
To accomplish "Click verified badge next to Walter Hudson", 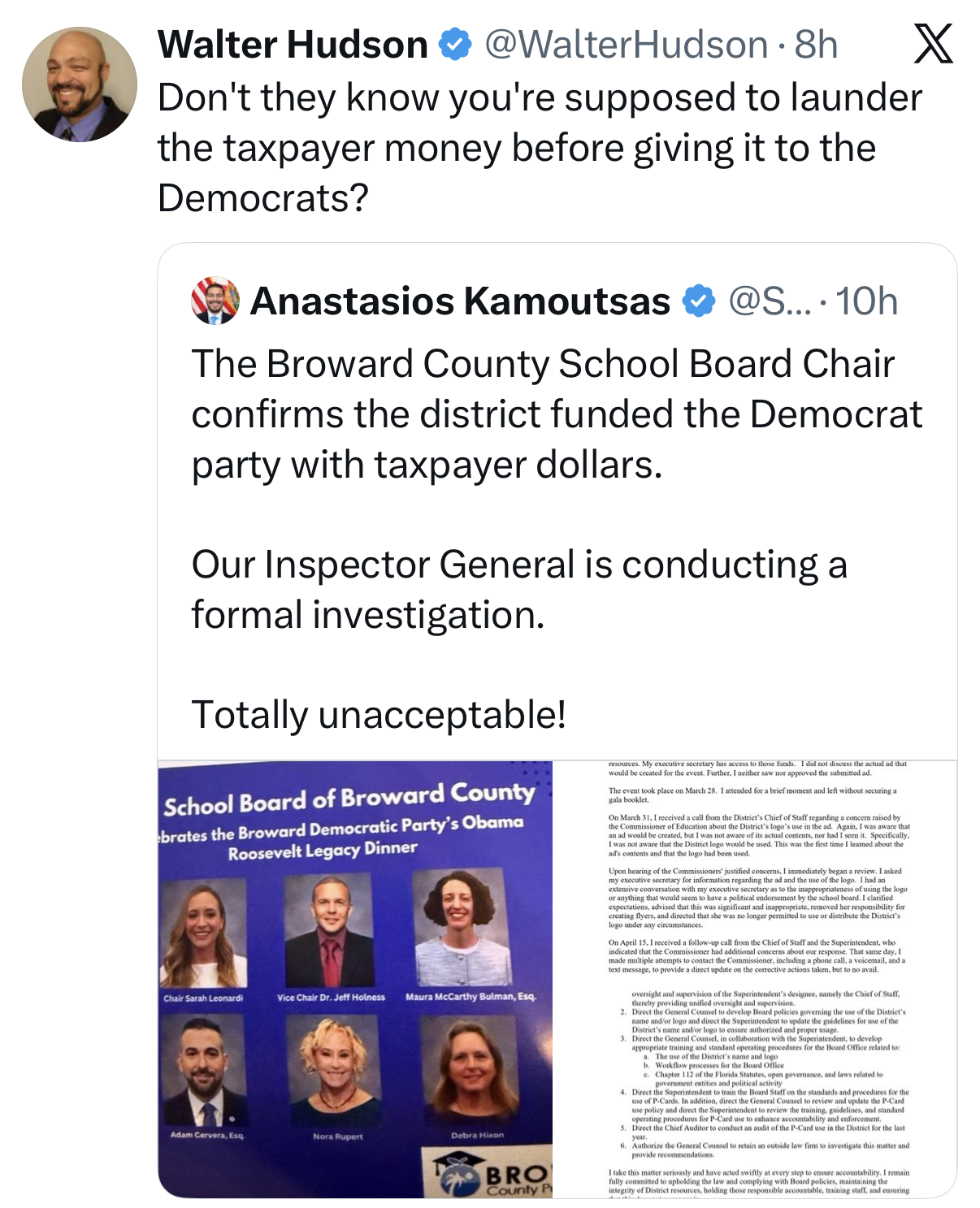I will pos(455,45).
